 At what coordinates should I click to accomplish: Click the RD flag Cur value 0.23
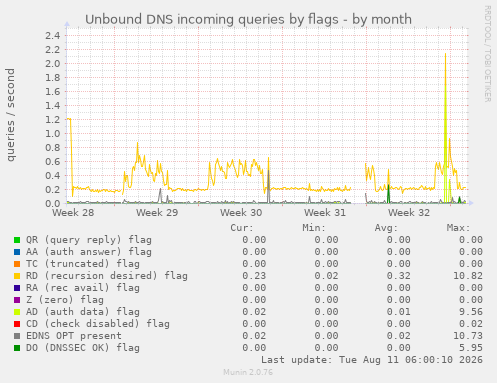pyautogui.click(x=254, y=276)
